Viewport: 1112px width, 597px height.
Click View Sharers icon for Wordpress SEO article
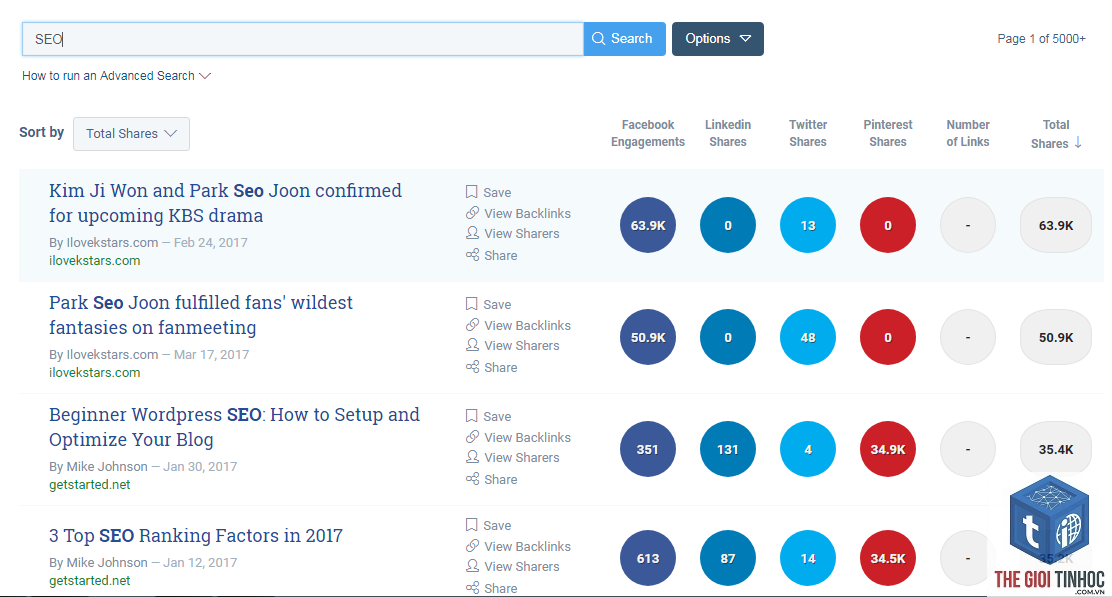pos(472,457)
